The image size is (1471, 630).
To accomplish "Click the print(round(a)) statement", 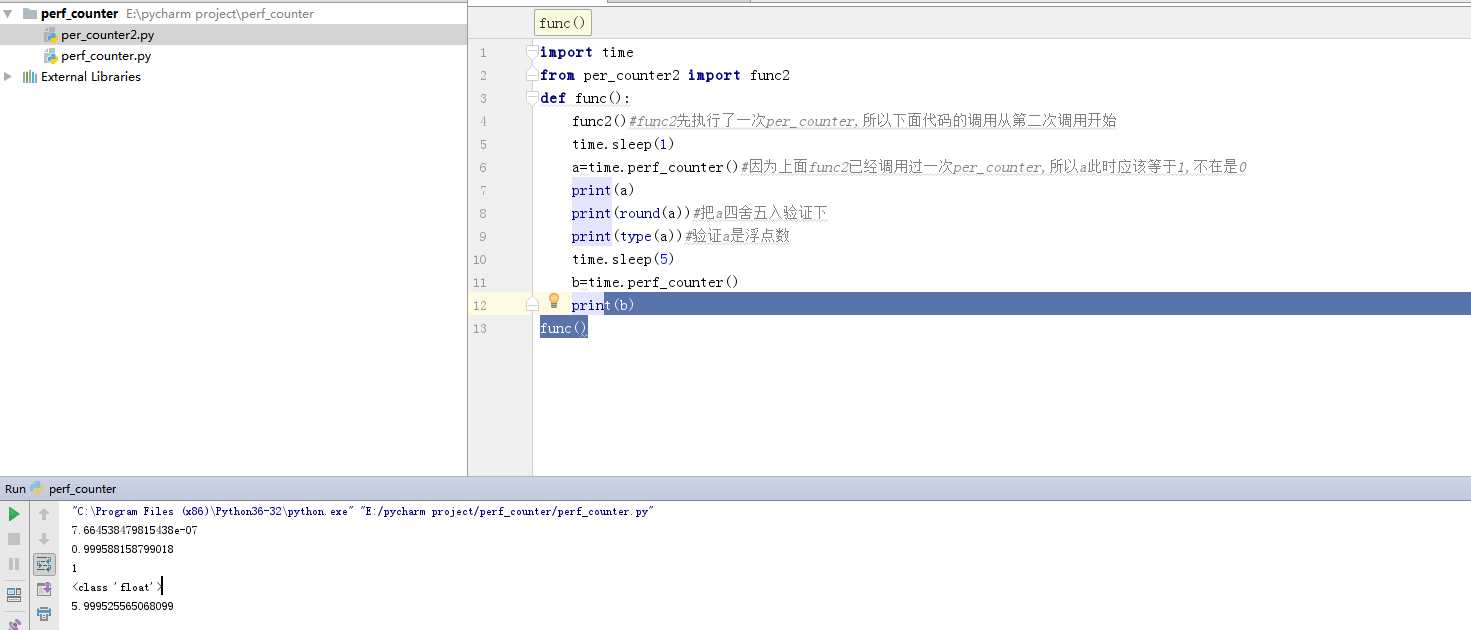I will coord(631,213).
